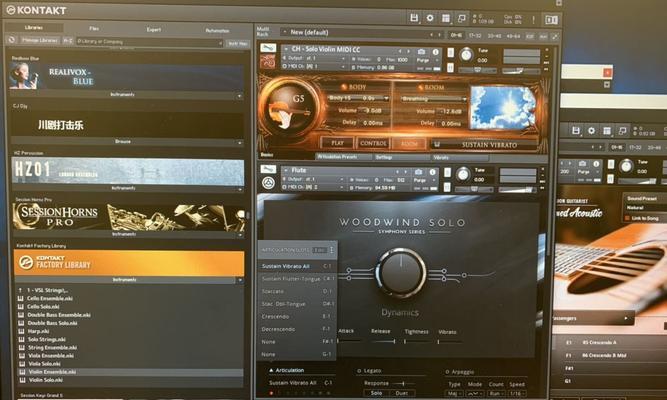The height and width of the screenshot is (400, 667).
Task: Click the refresh libraries icon
Action: (11, 40)
